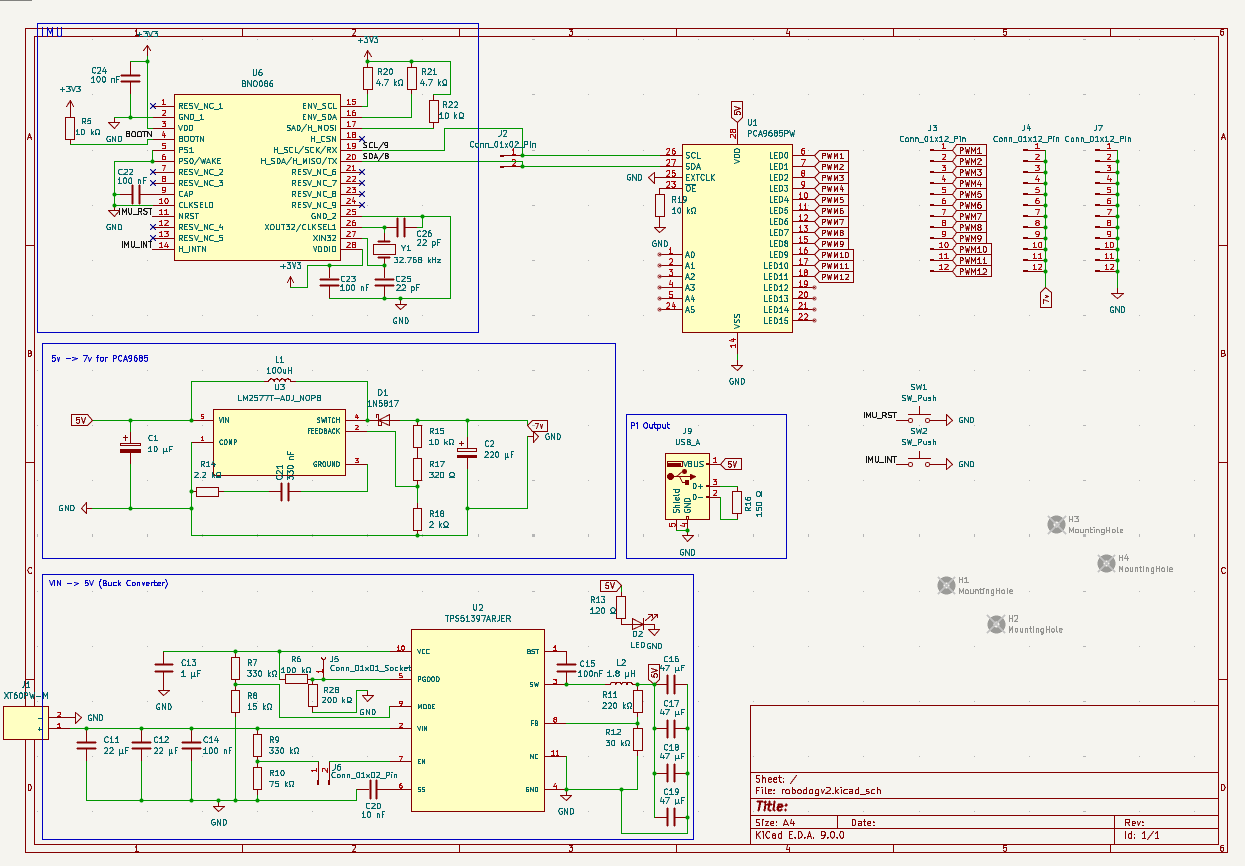Click the H3 mounting hole symbol
Screen dimensions: 1245x866
click(x=1055, y=524)
